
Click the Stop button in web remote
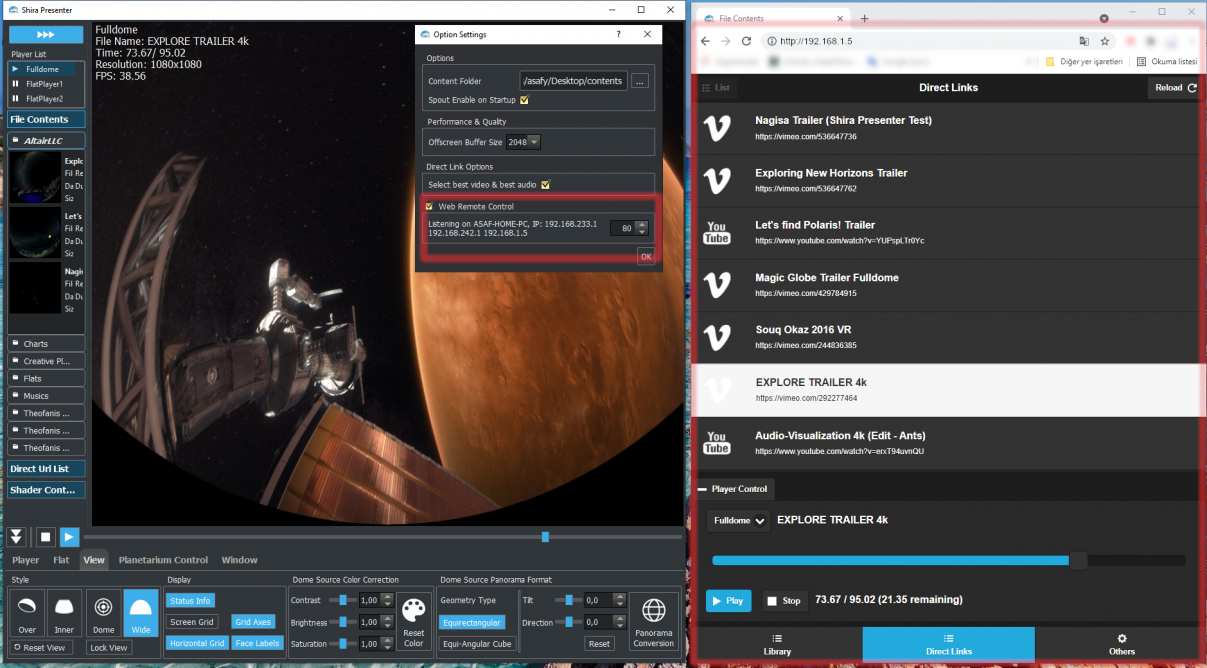[783, 600]
